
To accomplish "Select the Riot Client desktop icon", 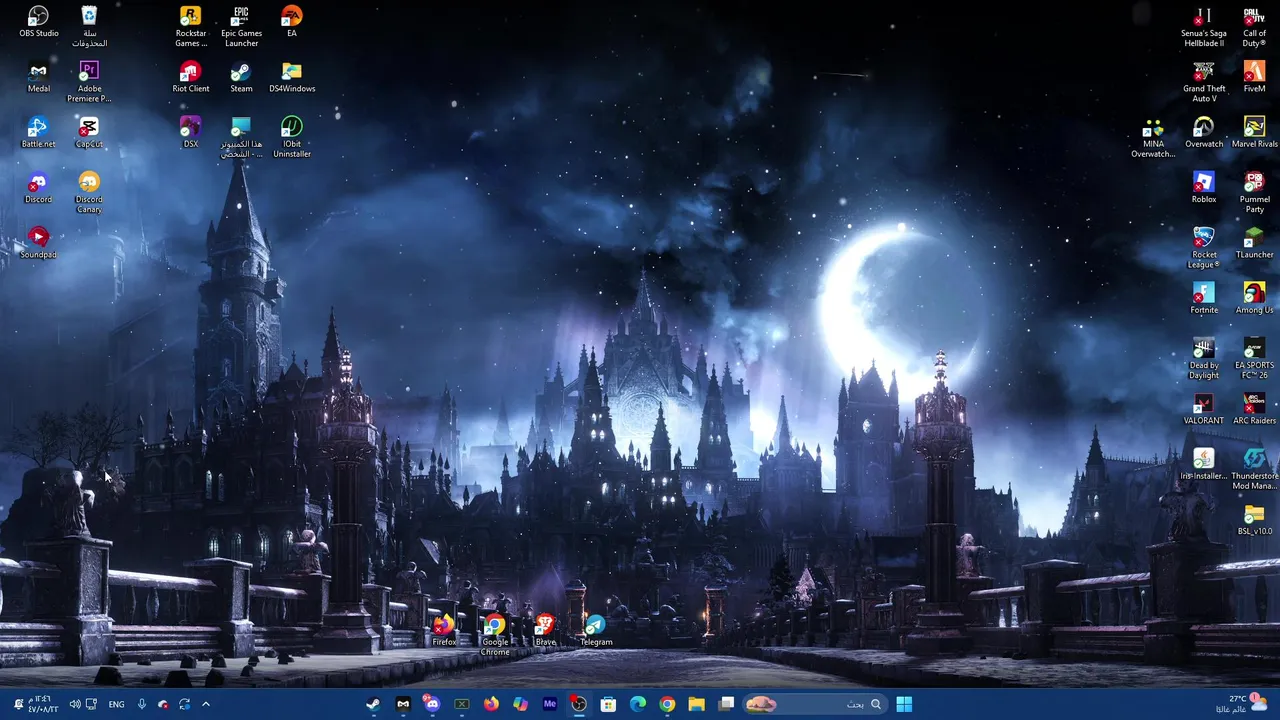I will [x=190, y=77].
